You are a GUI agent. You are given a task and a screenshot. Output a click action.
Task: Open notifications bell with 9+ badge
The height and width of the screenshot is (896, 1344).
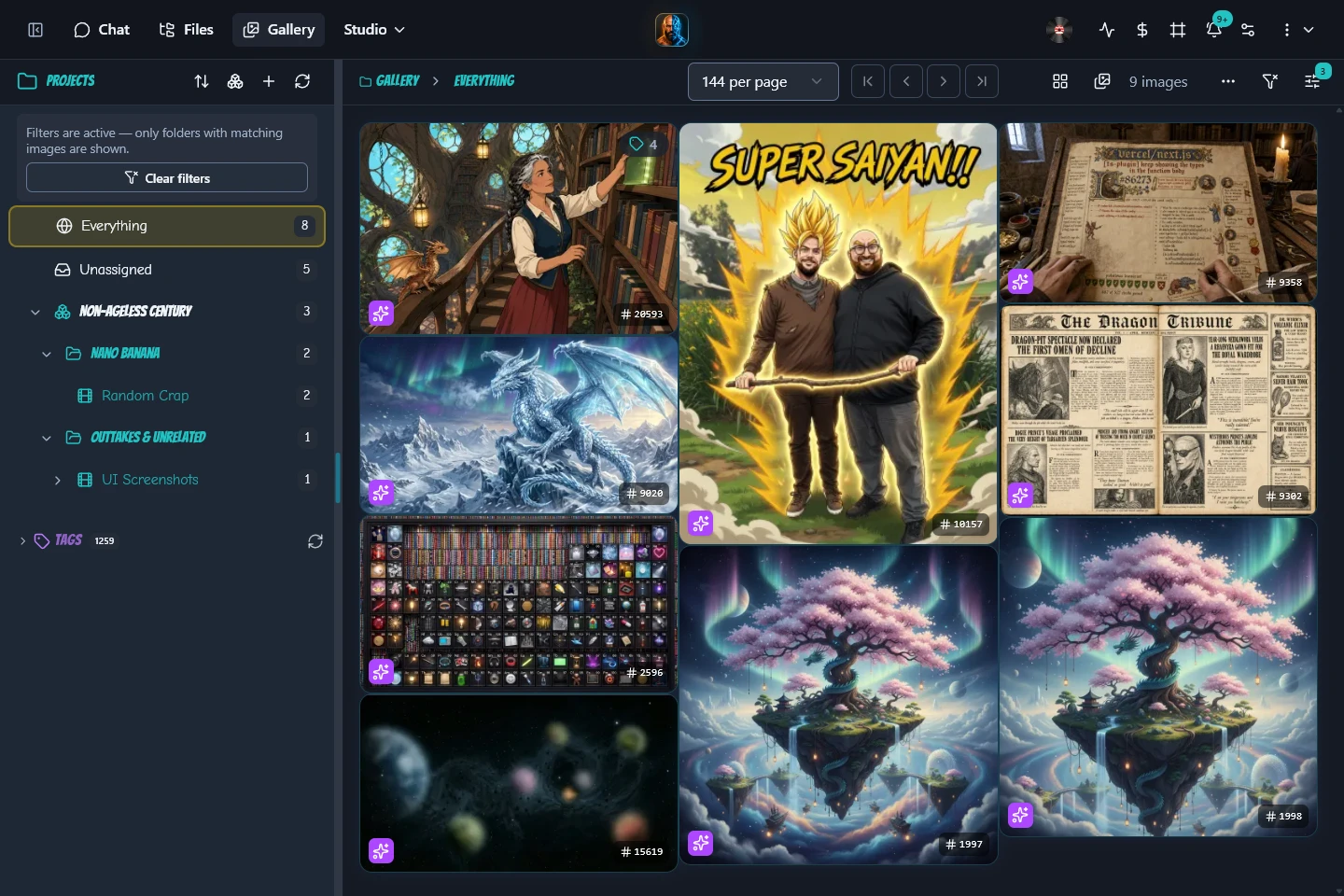tap(1213, 30)
